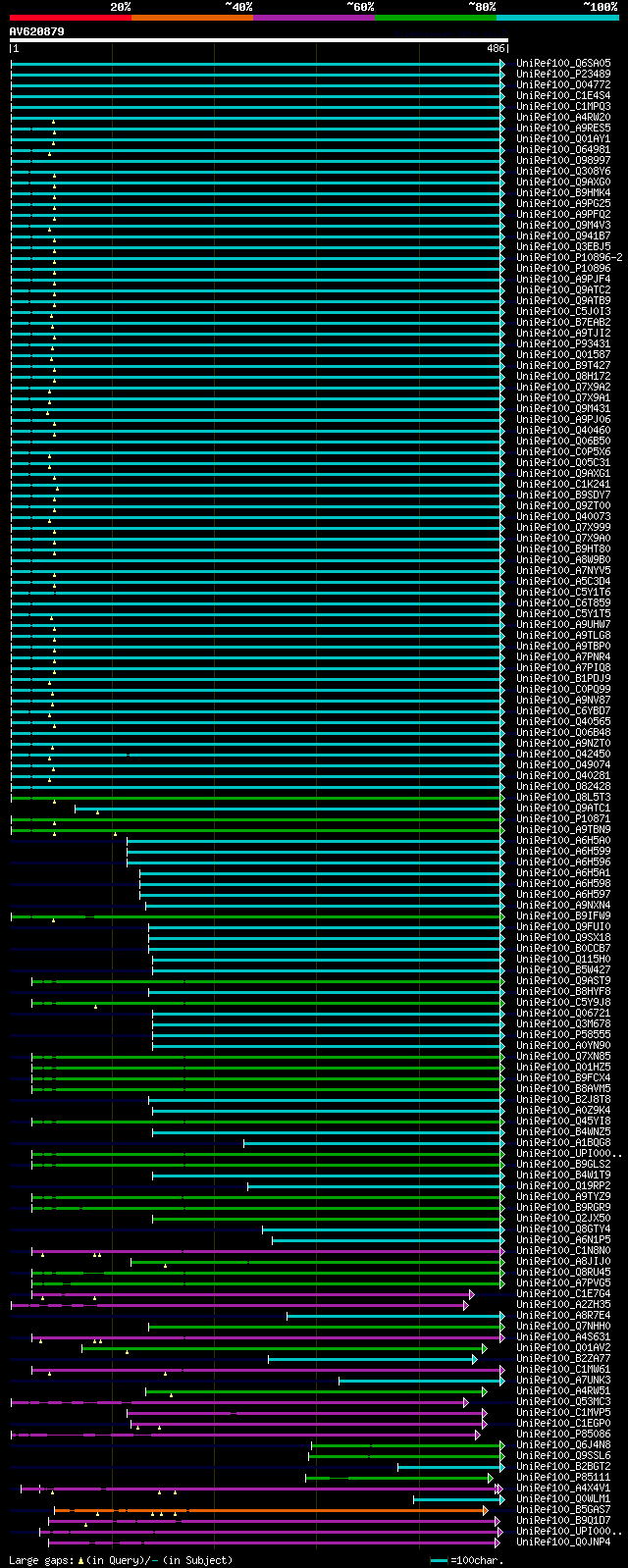Select UniRef100_P10896-2 label

pyautogui.click(x=569, y=257)
